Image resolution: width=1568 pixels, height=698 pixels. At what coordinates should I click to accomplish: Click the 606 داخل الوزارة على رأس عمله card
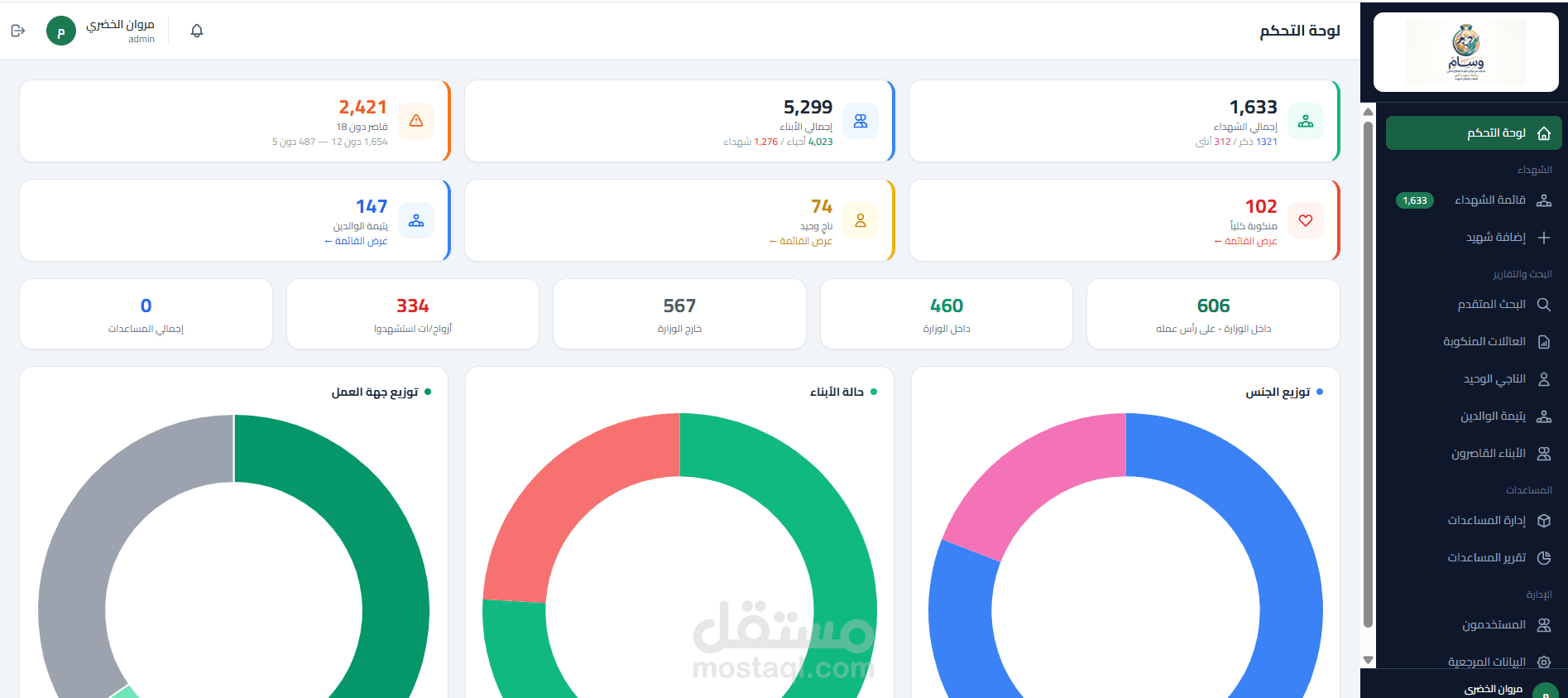(x=1213, y=314)
